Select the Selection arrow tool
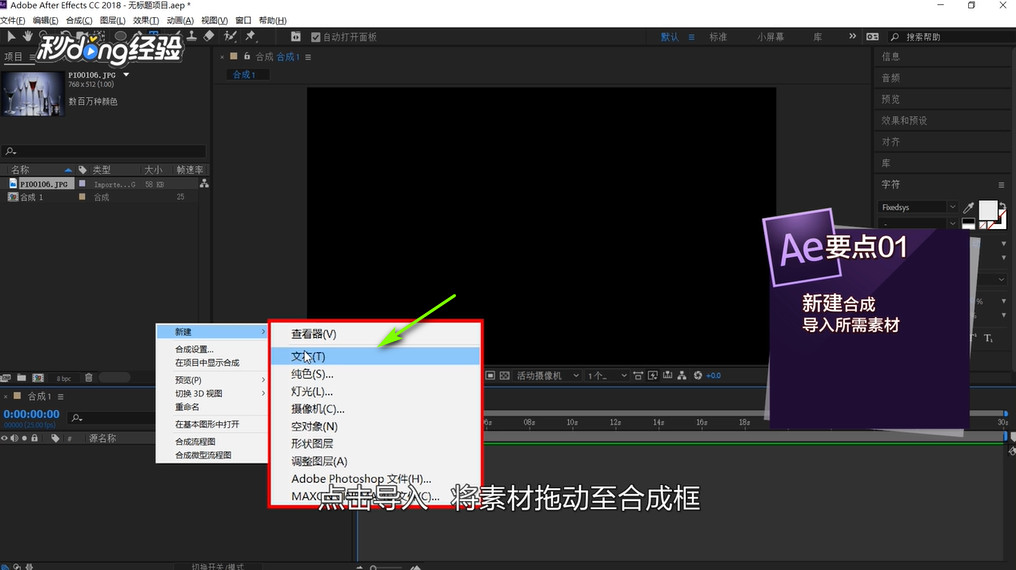The height and width of the screenshot is (570, 1016). pos(11,36)
